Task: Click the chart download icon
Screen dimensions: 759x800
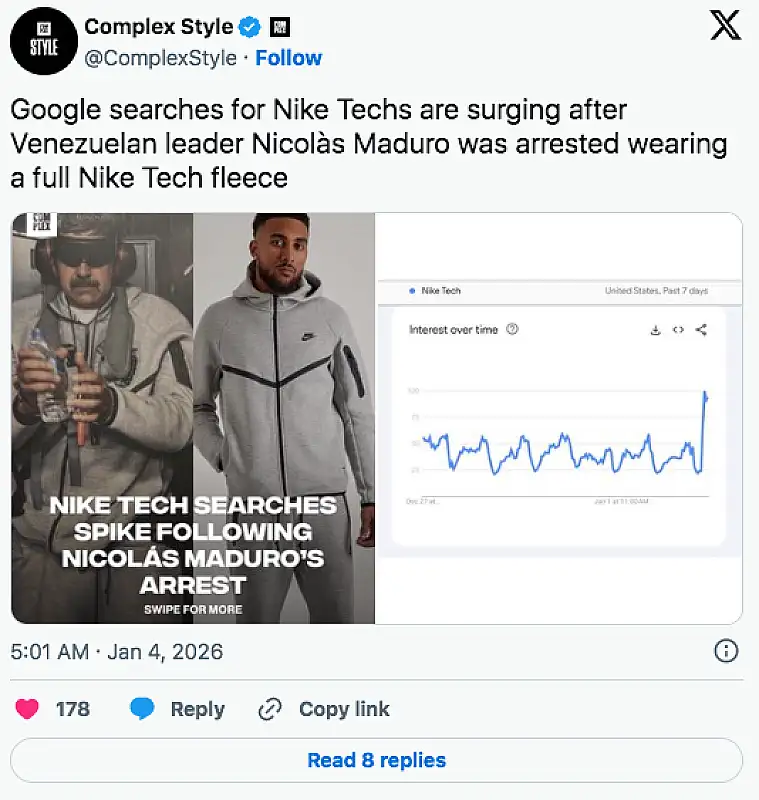Action: pos(655,330)
